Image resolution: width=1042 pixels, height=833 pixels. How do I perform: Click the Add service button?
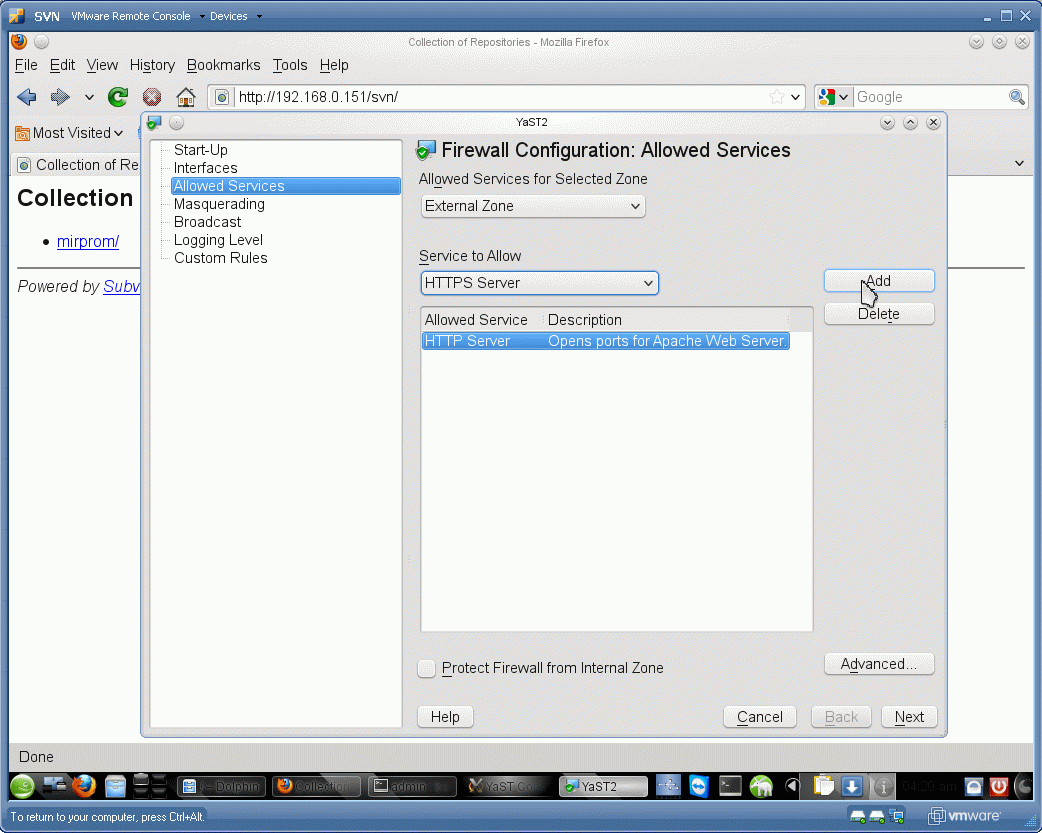pos(879,281)
